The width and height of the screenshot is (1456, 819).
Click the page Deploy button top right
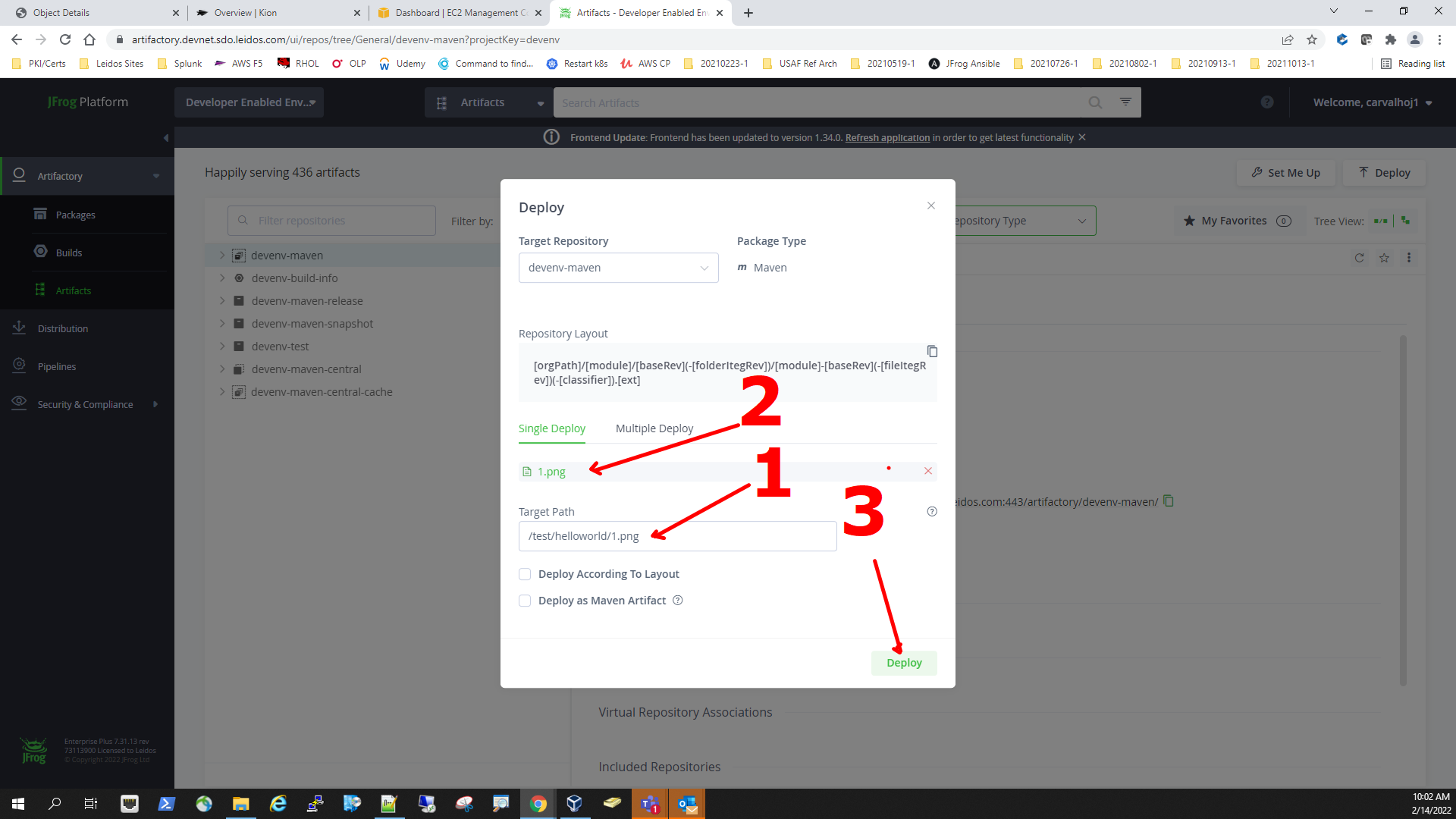click(1385, 173)
